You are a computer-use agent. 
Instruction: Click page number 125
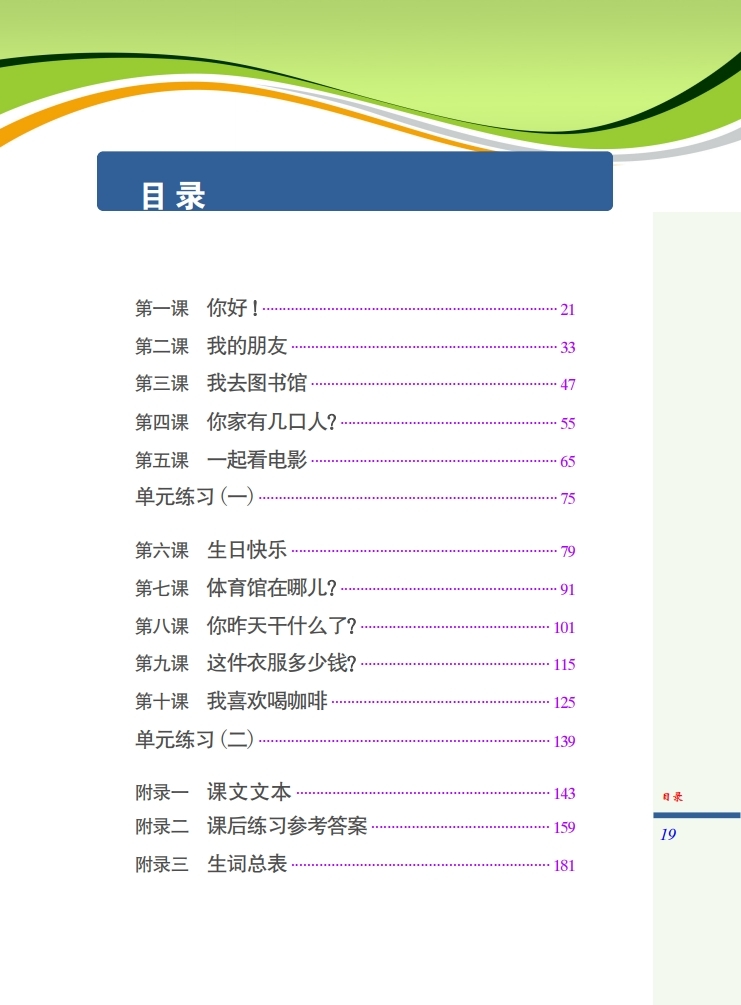click(564, 702)
